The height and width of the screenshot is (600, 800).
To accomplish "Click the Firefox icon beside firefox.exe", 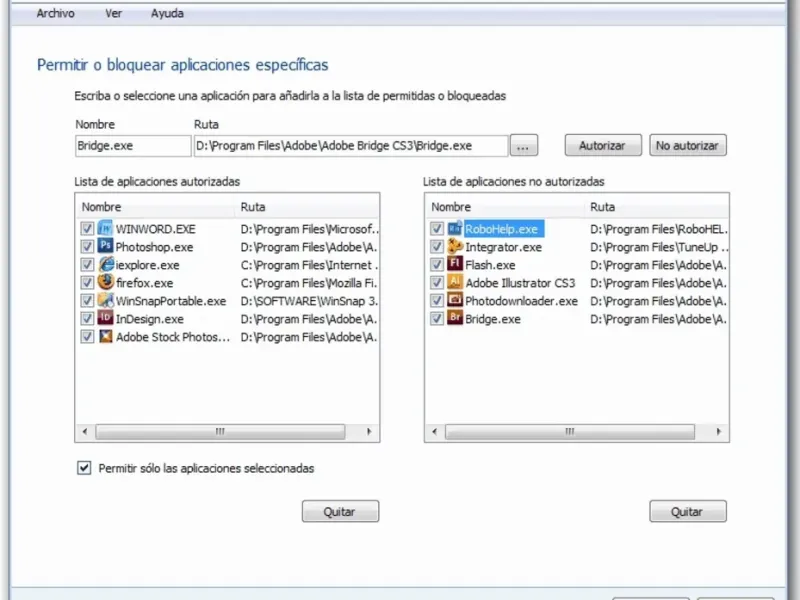I will [x=106, y=282].
